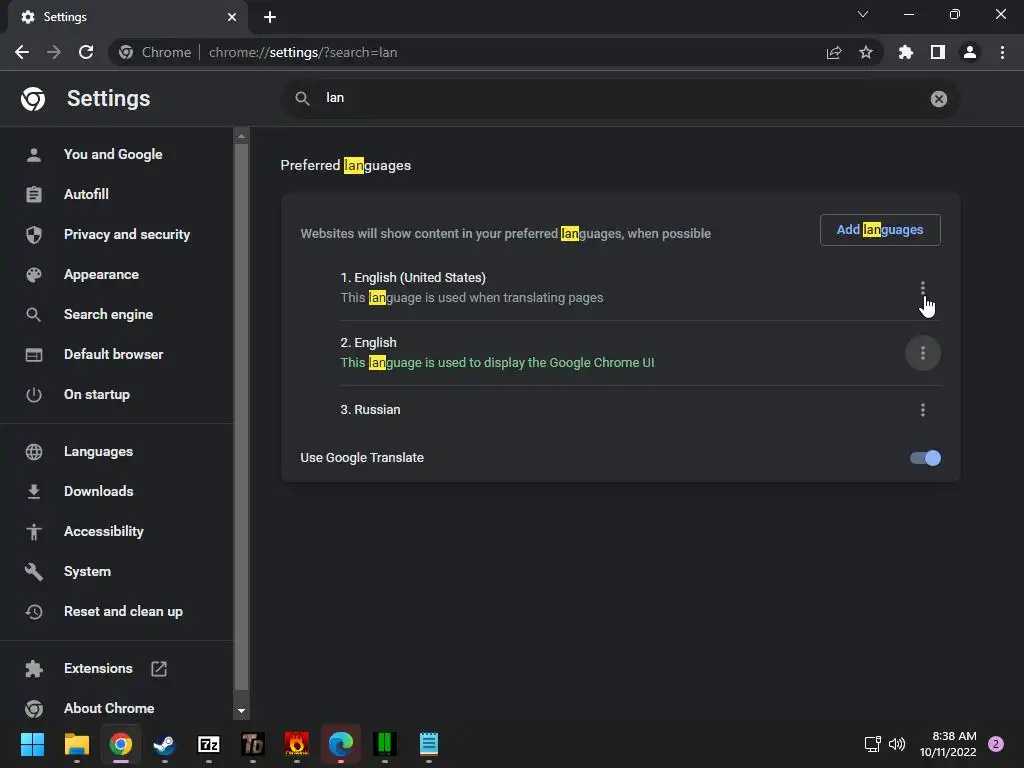Image resolution: width=1024 pixels, height=768 pixels.
Task: Click the Chrome taskbar icon
Action: tap(121, 744)
